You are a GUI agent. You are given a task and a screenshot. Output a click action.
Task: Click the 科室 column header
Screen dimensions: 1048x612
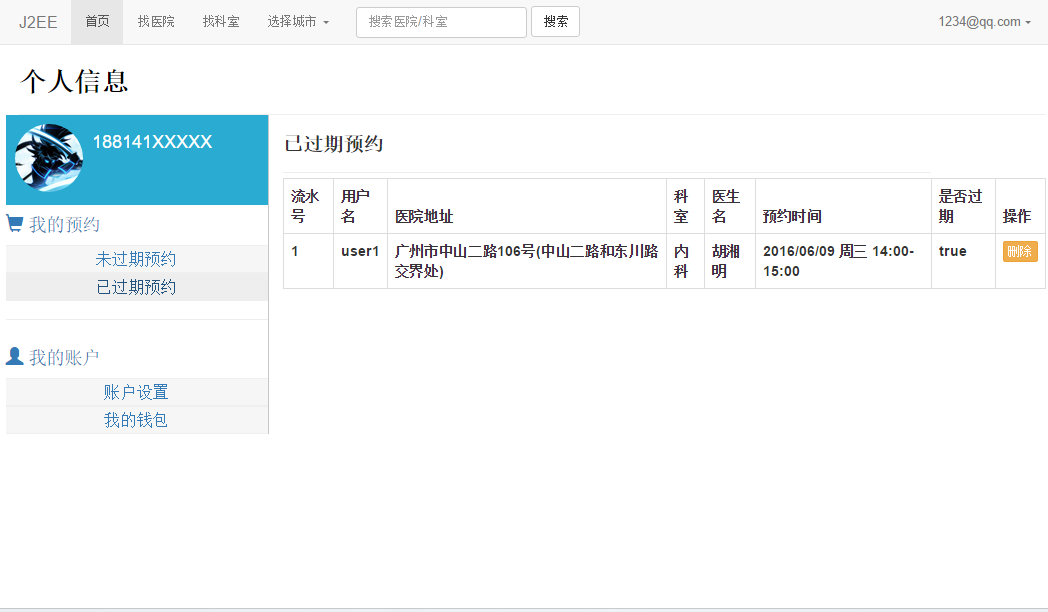point(685,206)
